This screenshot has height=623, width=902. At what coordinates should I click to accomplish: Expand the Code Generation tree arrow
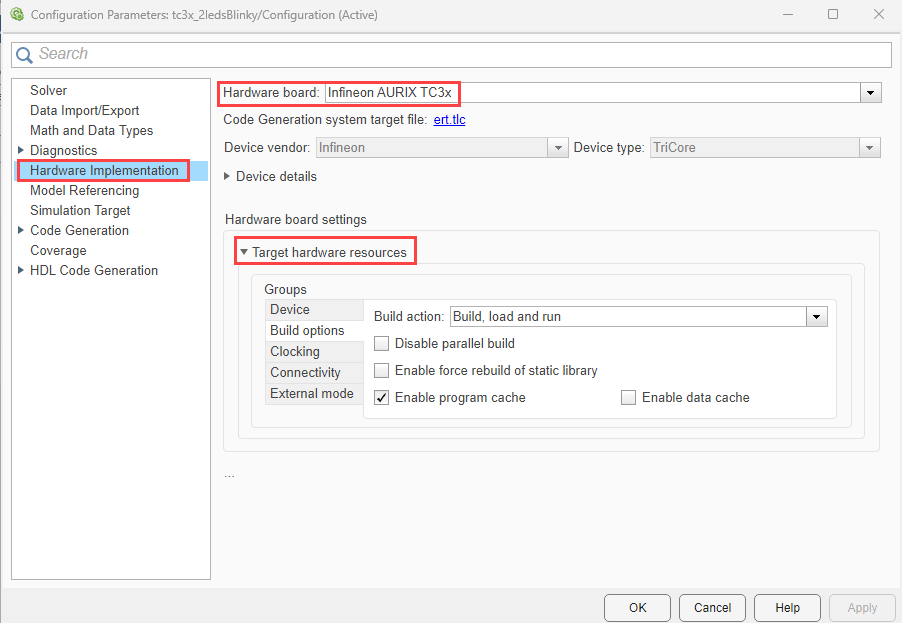pos(21,231)
